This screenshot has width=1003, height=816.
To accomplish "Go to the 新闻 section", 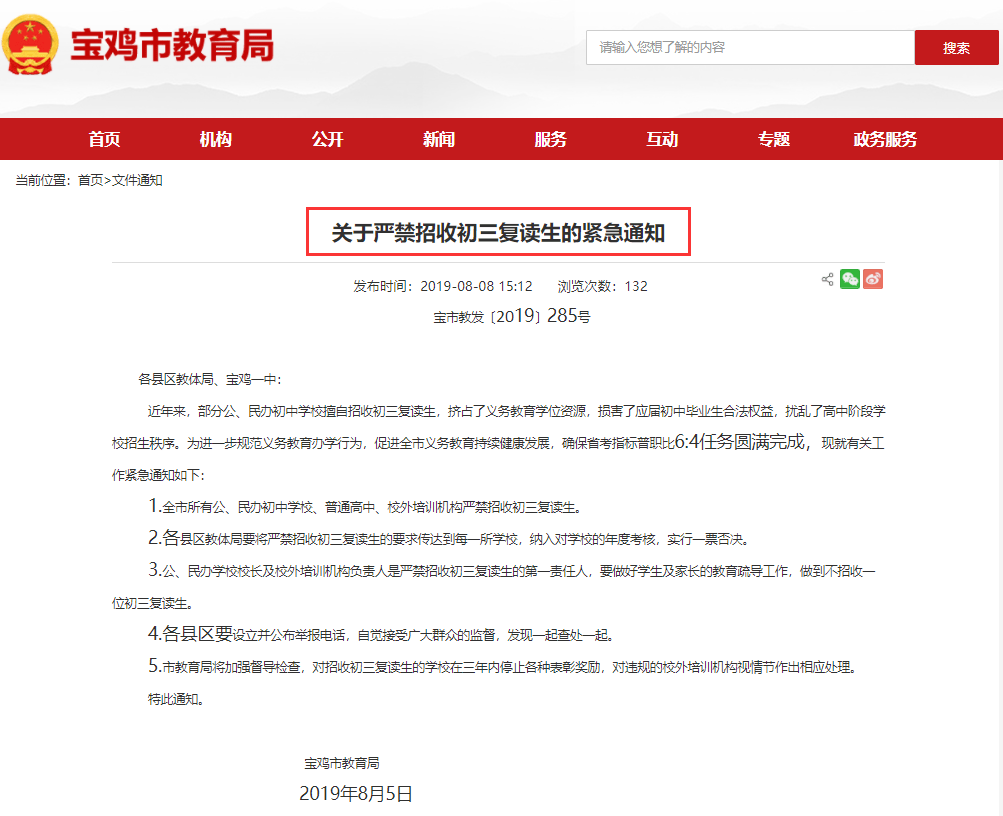I will pos(439,139).
